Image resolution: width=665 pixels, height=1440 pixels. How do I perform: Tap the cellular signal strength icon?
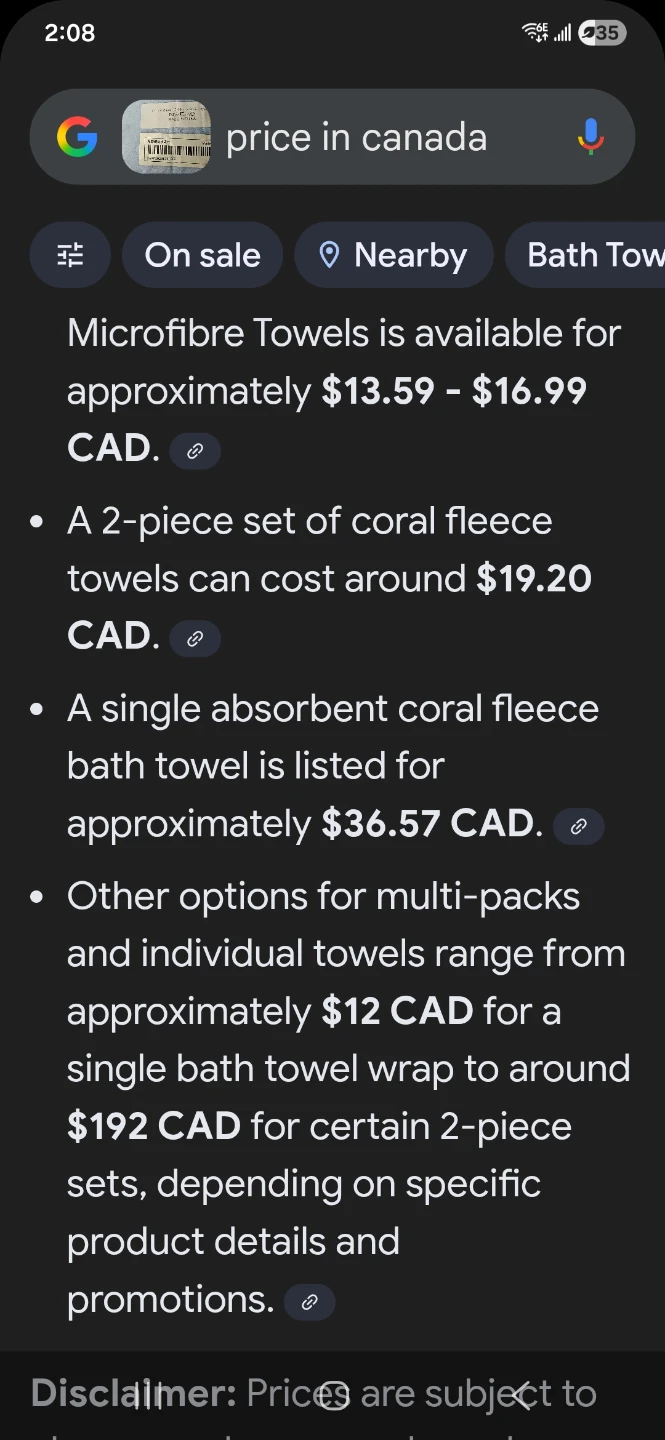pyautogui.click(x=563, y=33)
